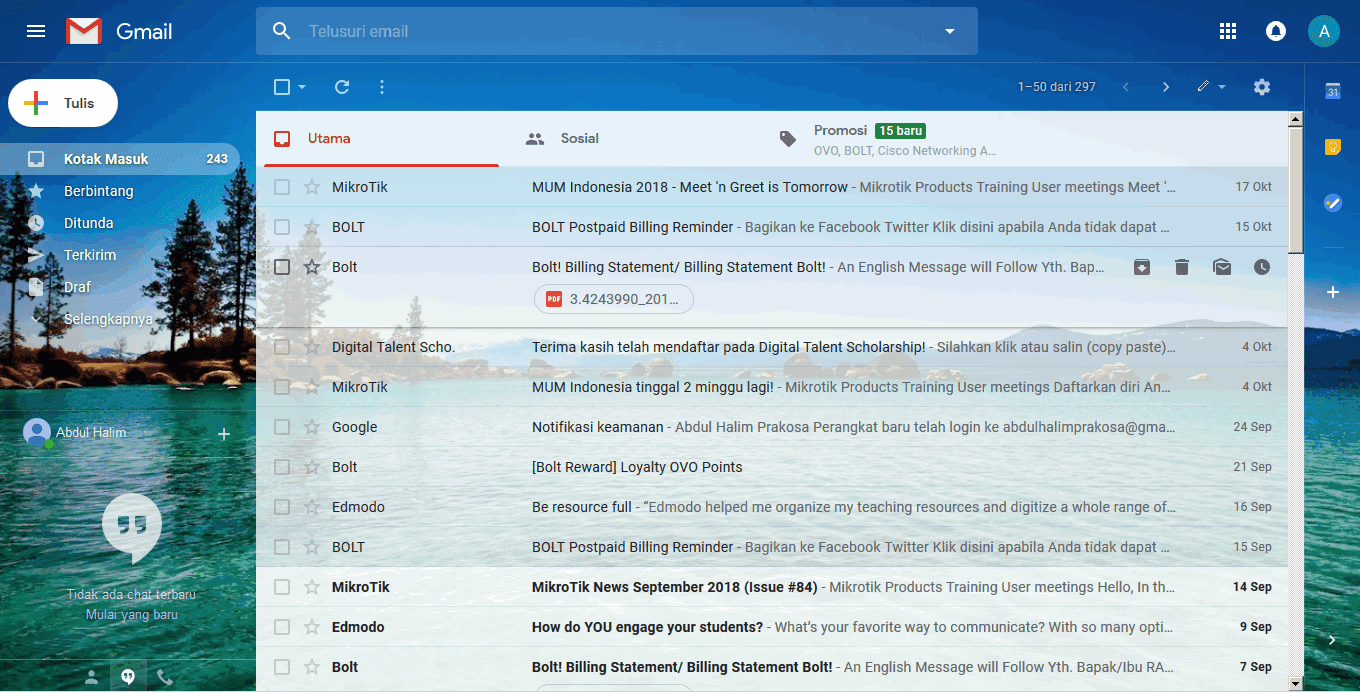
Task: Switch to the Promosi tab
Action: click(x=890, y=139)
